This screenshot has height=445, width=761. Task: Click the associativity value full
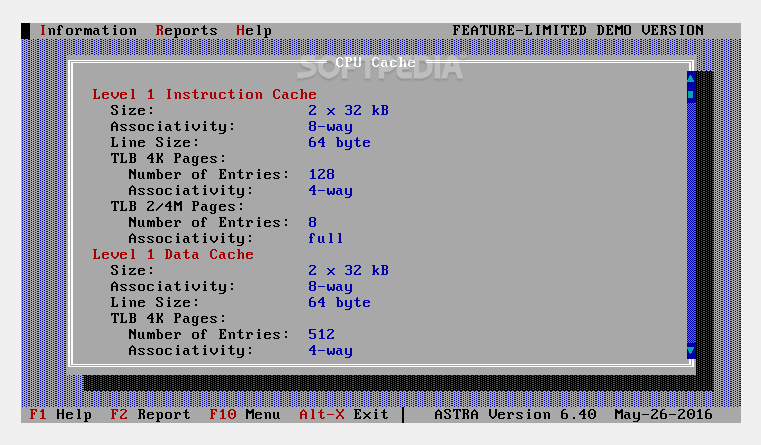click(326, 238)
